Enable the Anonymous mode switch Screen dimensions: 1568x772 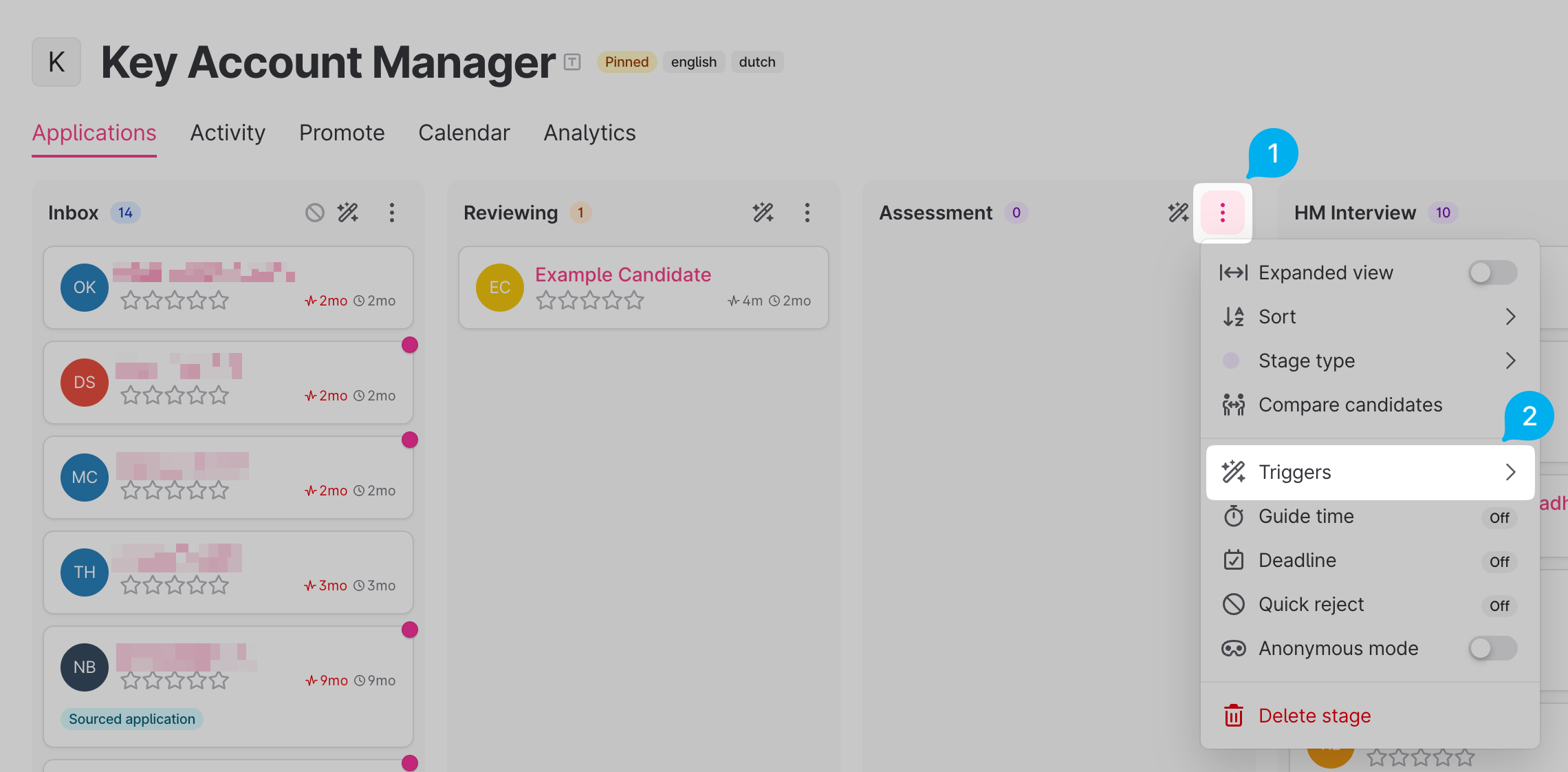coord(1492,648)
